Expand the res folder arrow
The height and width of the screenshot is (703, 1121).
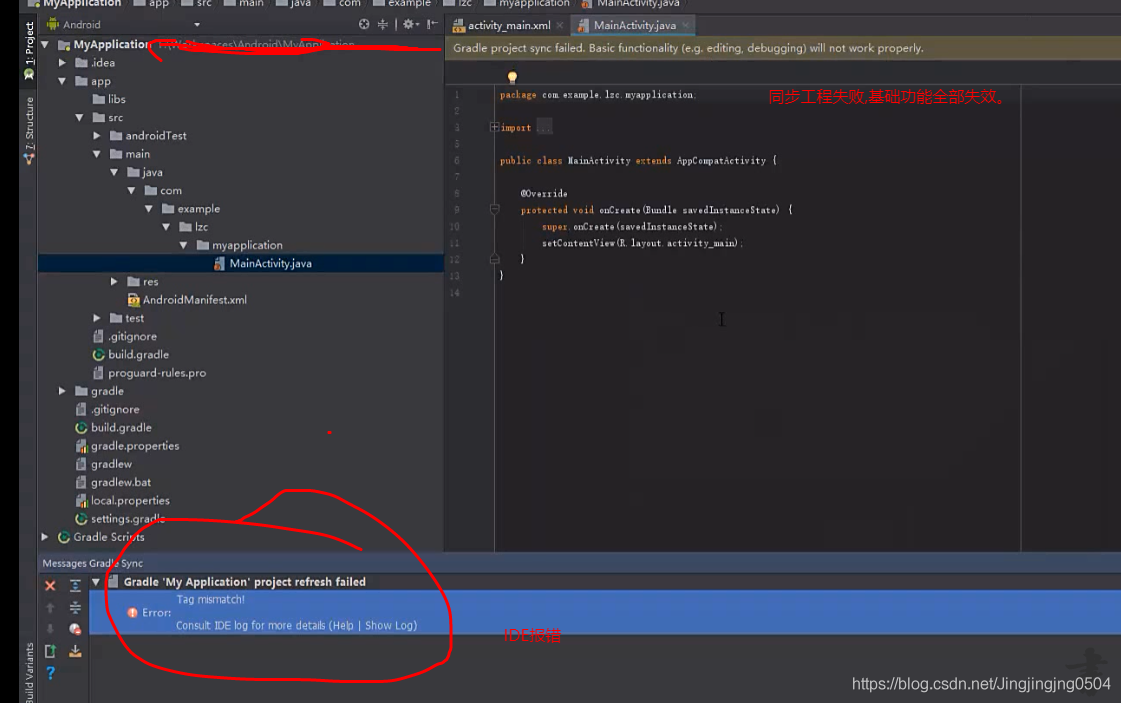tap(114, 282)
